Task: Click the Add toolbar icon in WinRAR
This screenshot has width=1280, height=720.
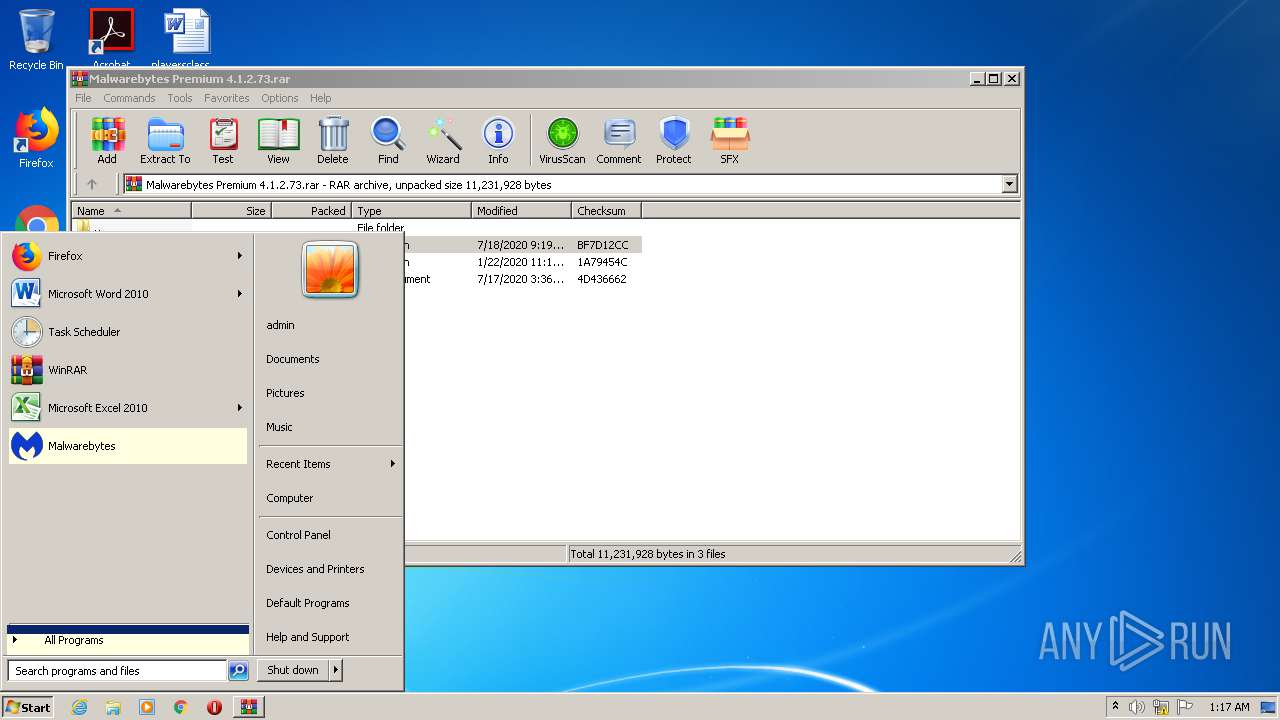Action: [107, 141]
